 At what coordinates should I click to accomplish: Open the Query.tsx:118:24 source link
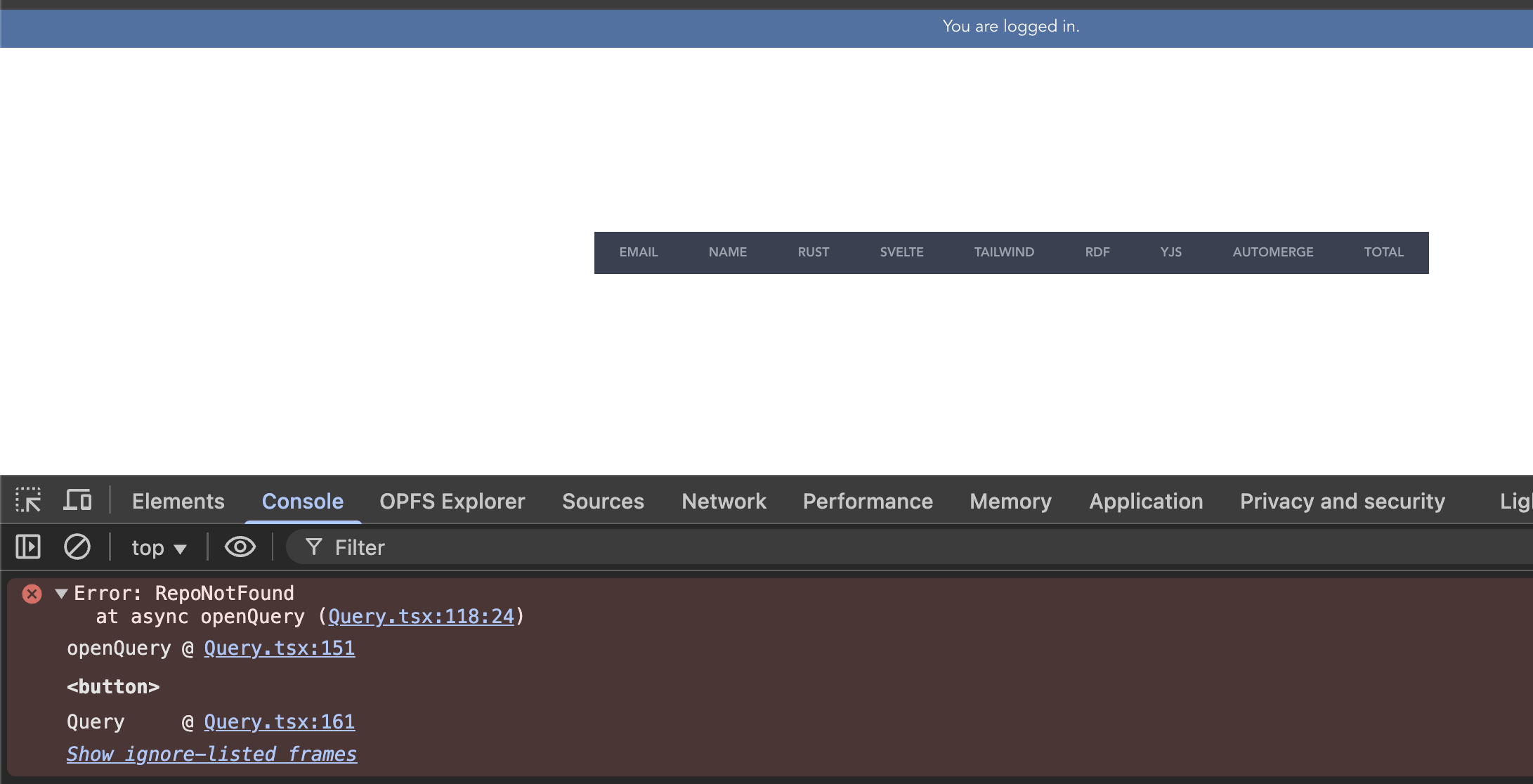point(421,616)
